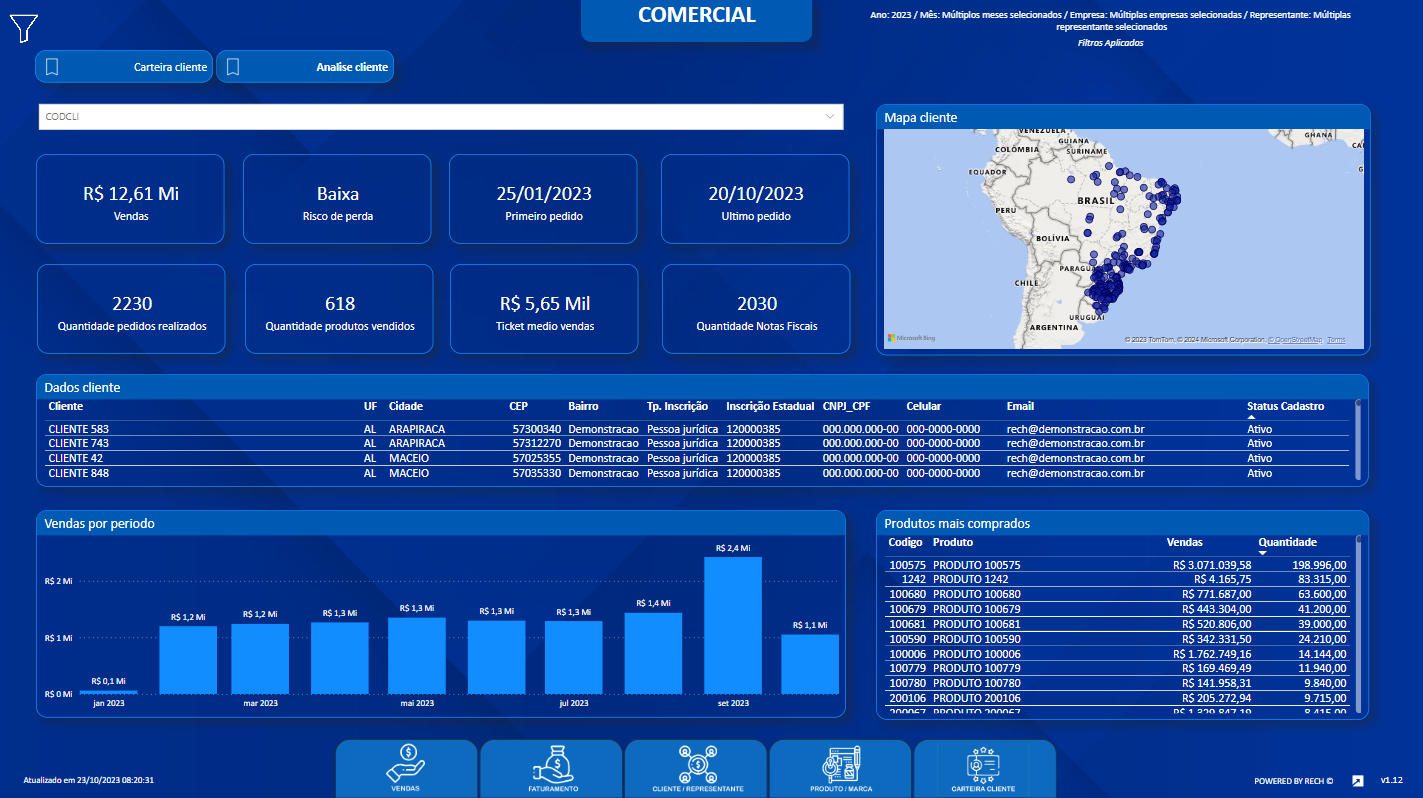Select the PRODUTO 1242 cell

(971, 579)
